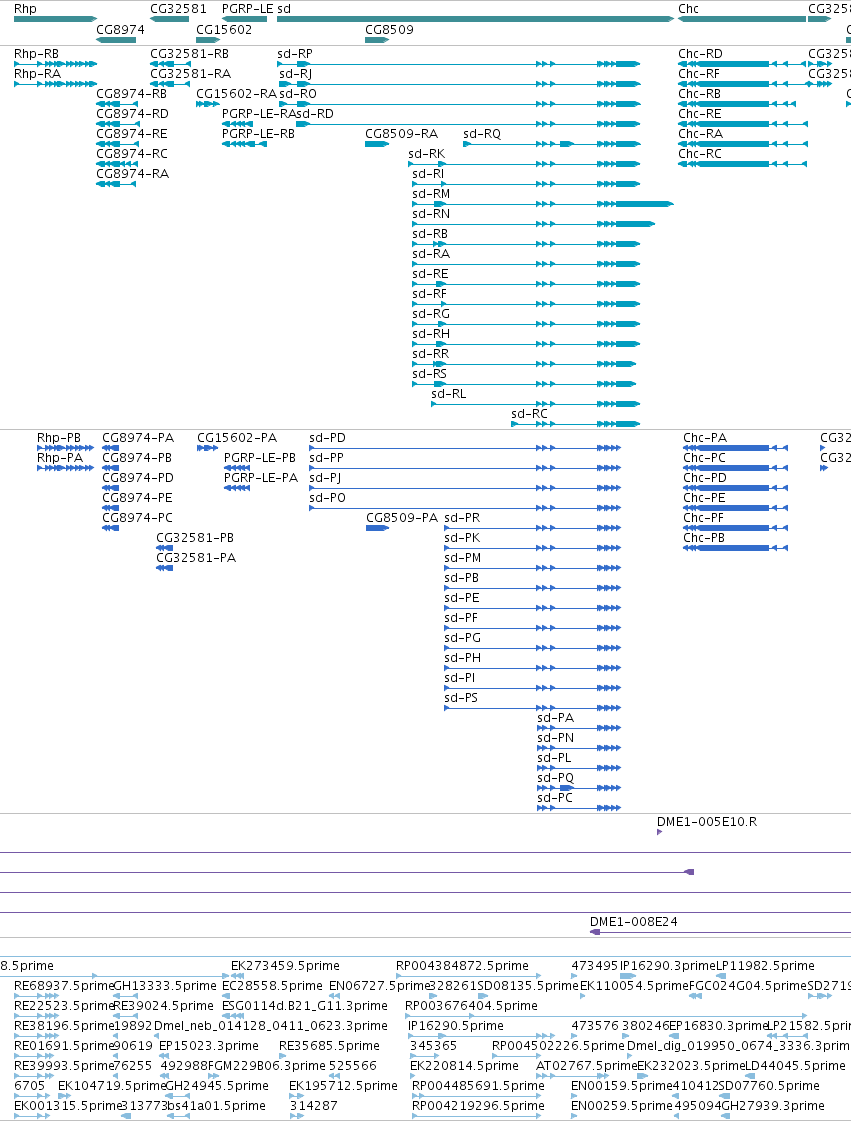This screenshot has height=1121, width=851.
Task: Open the Chc-RD transcript label
Action: pyautogui.click(x=700, y=54)
